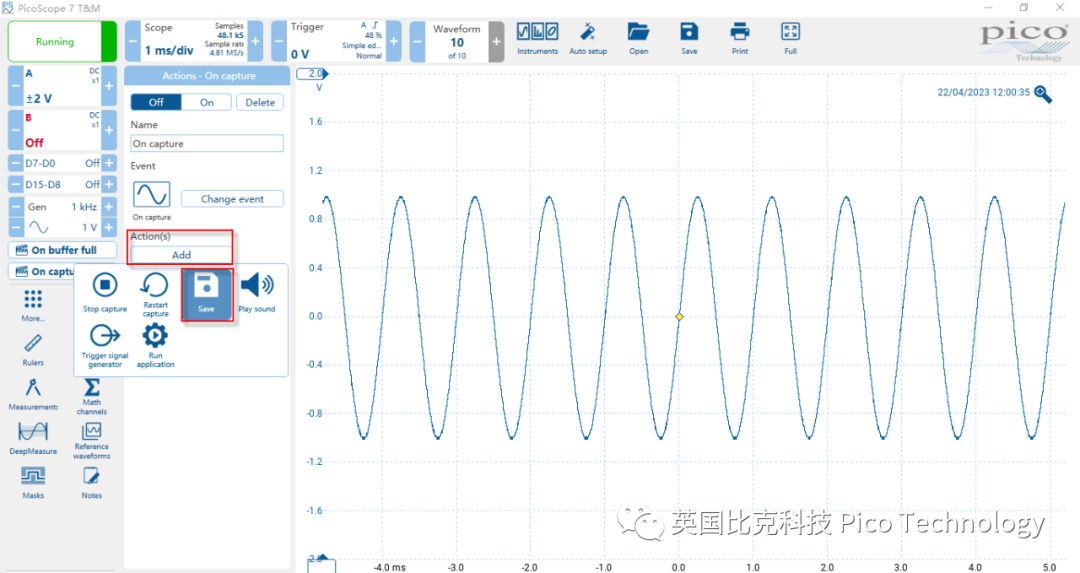The image size is (1080, 573).
Task: Open channel B Off settings
Action: click(62, 130)
